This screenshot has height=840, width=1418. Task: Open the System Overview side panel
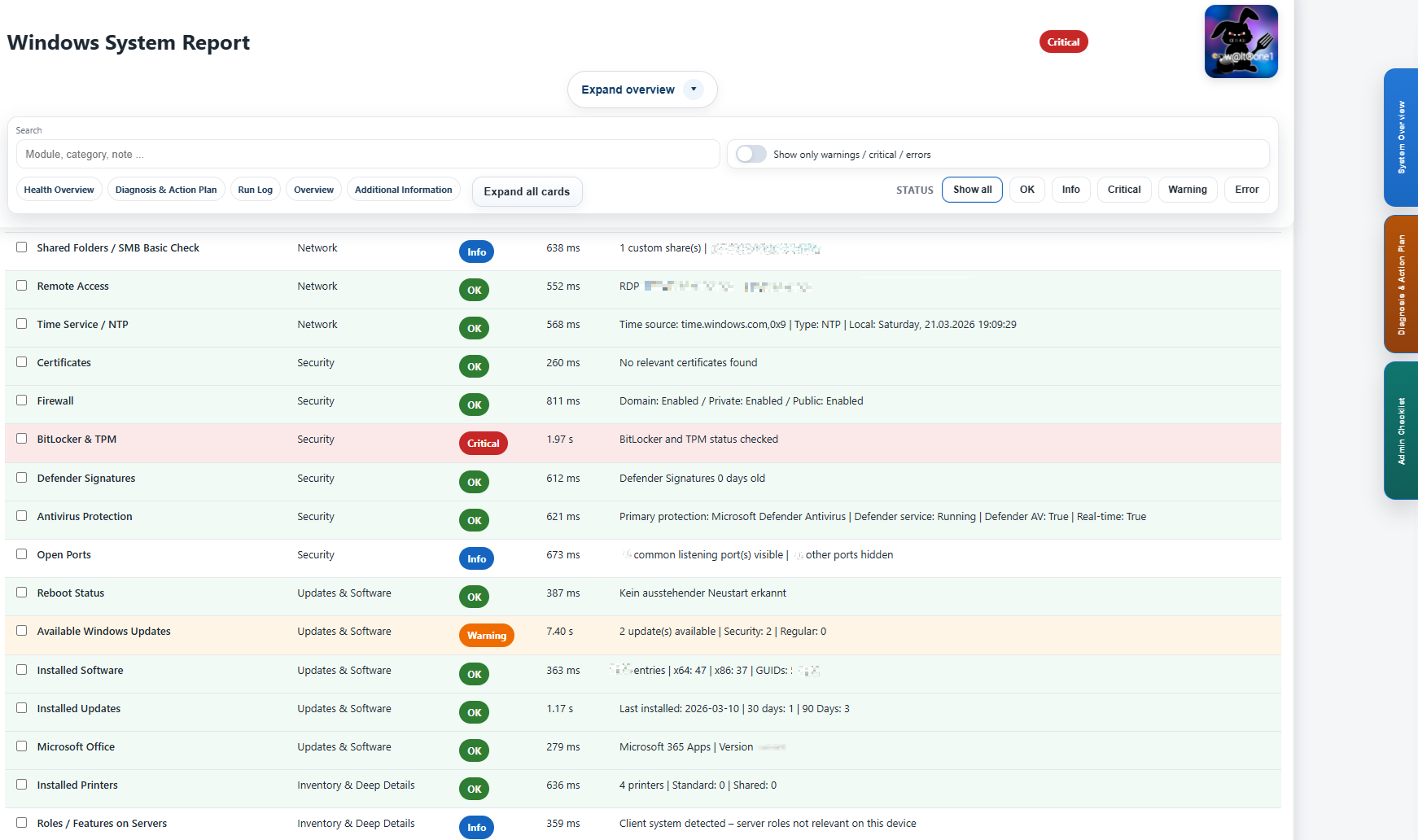[1400, 138]
